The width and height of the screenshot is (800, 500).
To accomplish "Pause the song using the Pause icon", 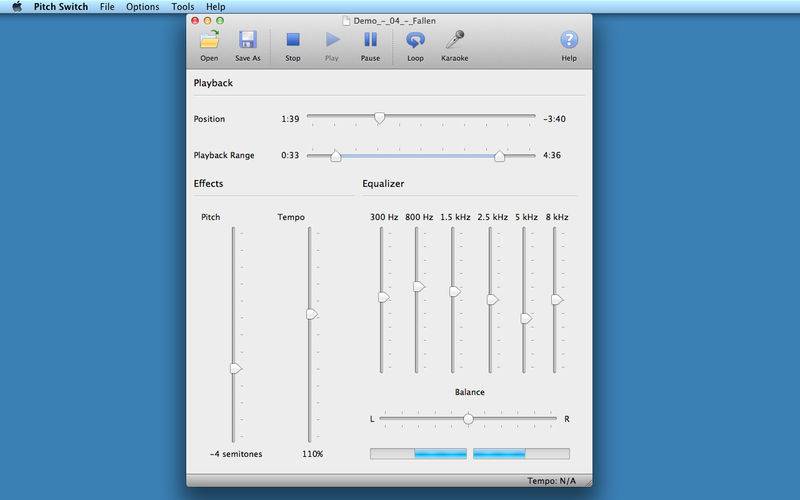I will (370, 40).
